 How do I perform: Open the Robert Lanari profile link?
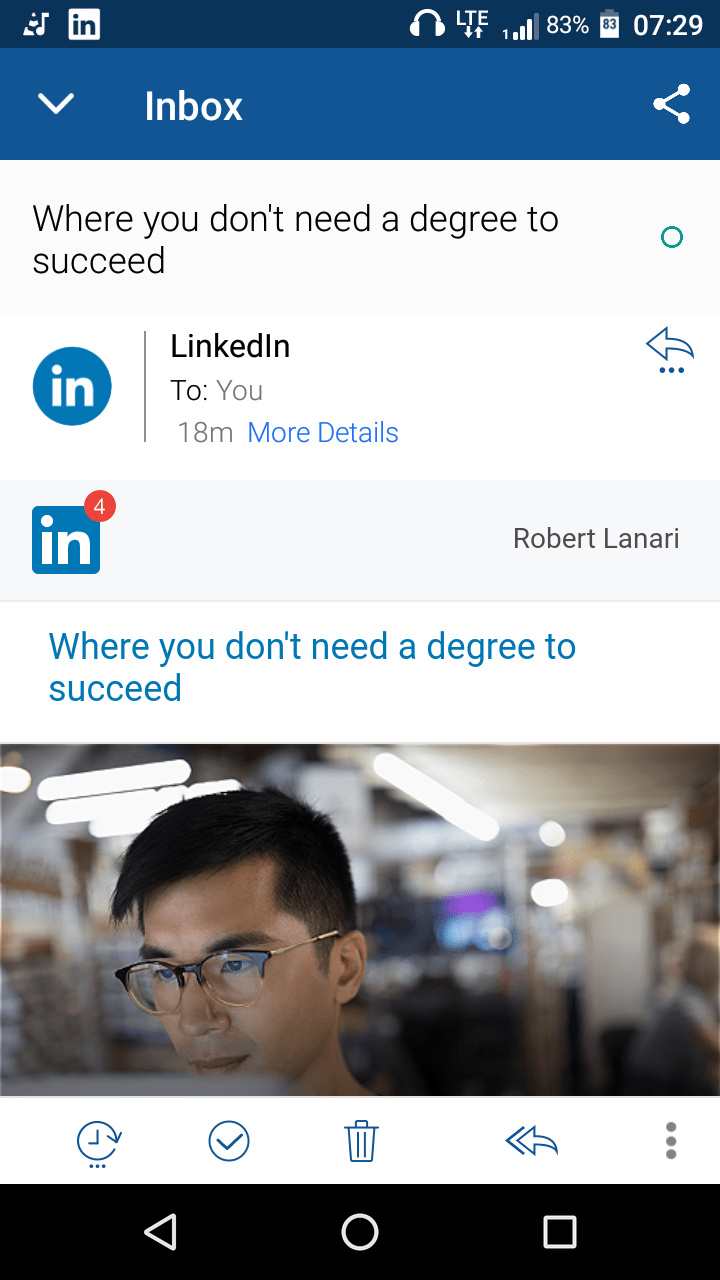pos(596,539)
